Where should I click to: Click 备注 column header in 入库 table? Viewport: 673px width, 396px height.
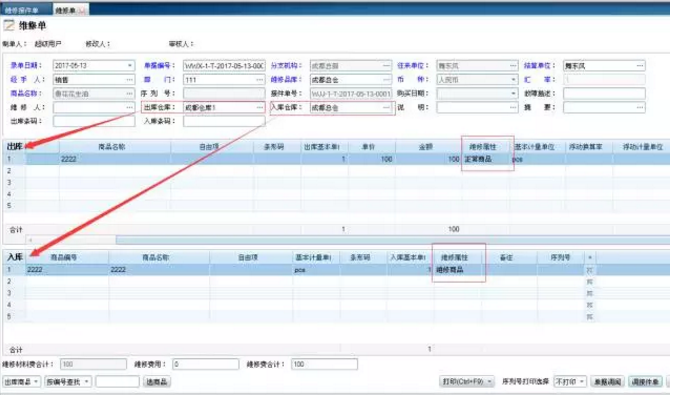point(506,257)
